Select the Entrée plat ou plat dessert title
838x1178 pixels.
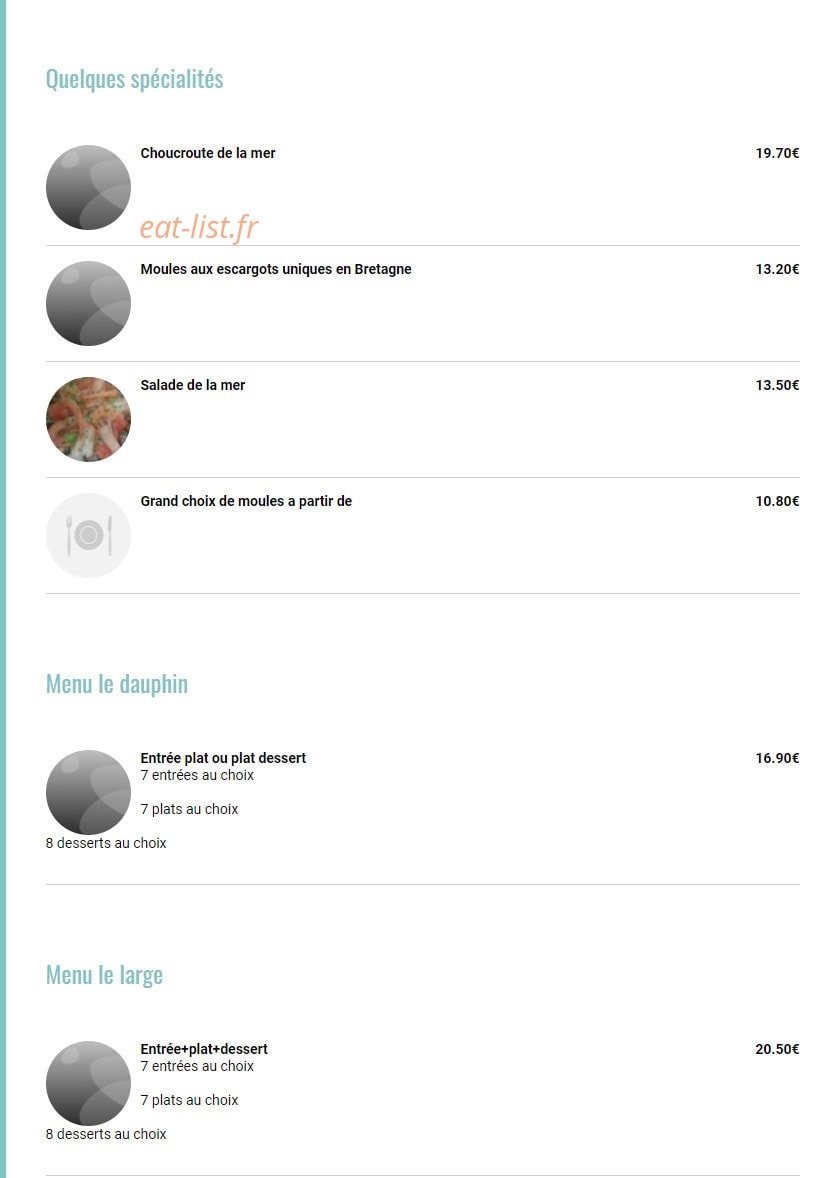pyautogui.click(x=223, y=758)
